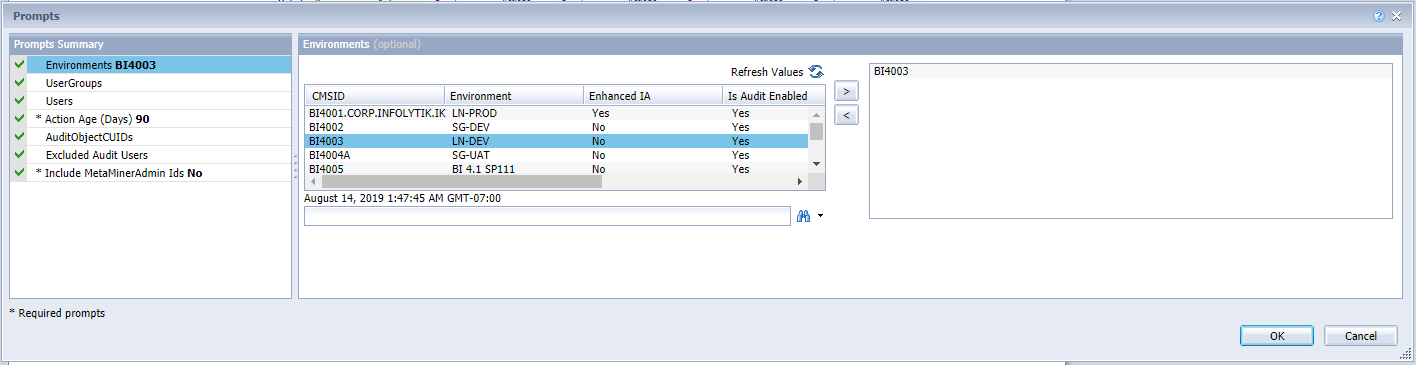1416x365 pixels.
Task: Sort by Environment column header
Action: coord(514,96)
